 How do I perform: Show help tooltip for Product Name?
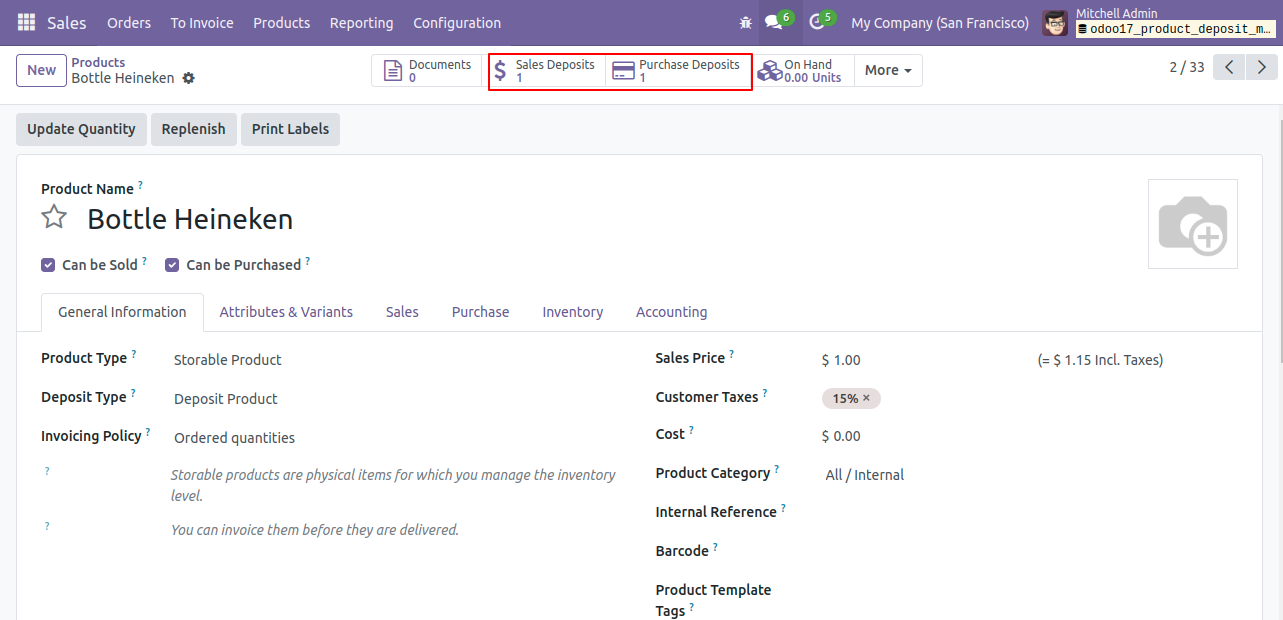pyautogui.click(x=140, y=185)
